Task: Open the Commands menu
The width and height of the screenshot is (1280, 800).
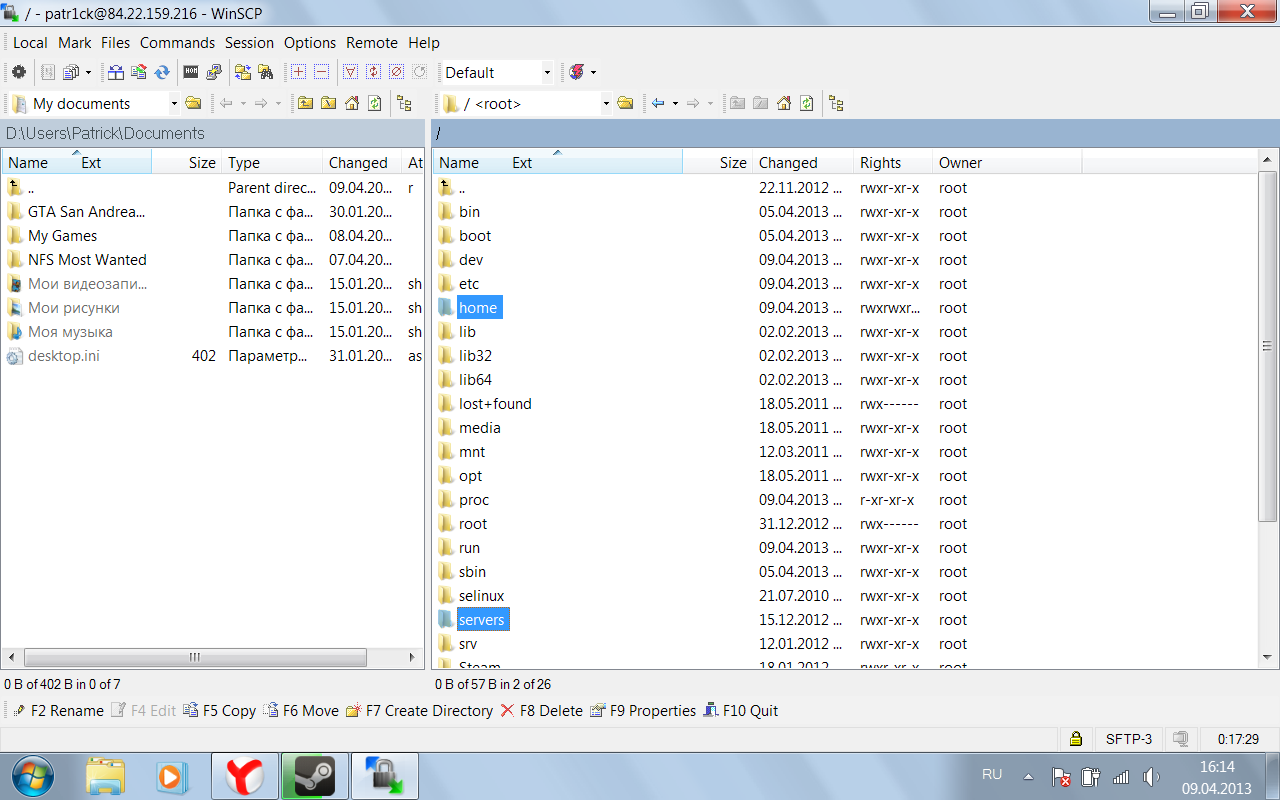Action: click(x=177, y=43)
